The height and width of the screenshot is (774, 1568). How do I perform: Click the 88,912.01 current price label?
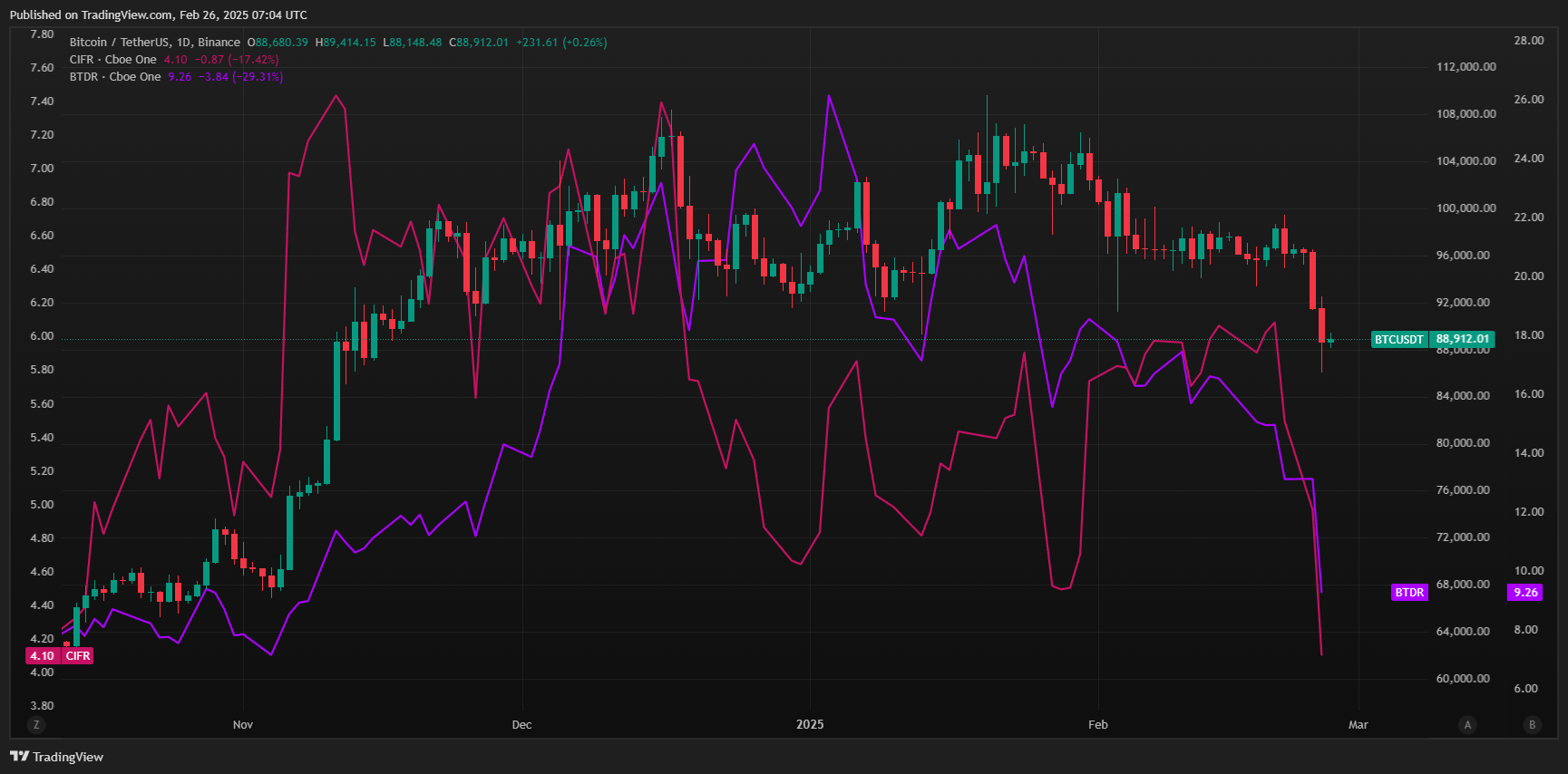[x=1462, y=339]
